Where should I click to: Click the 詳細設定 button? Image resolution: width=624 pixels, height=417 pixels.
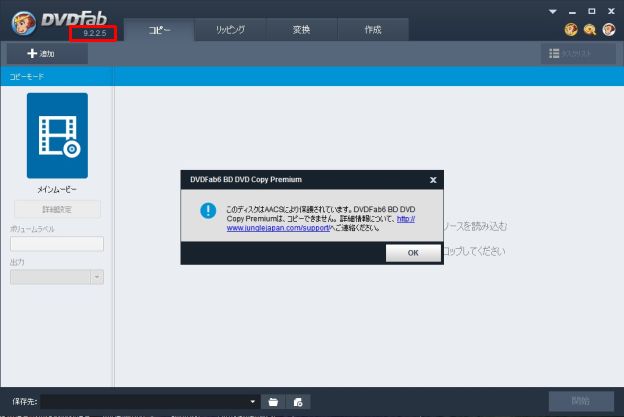(x=57, y=209)
